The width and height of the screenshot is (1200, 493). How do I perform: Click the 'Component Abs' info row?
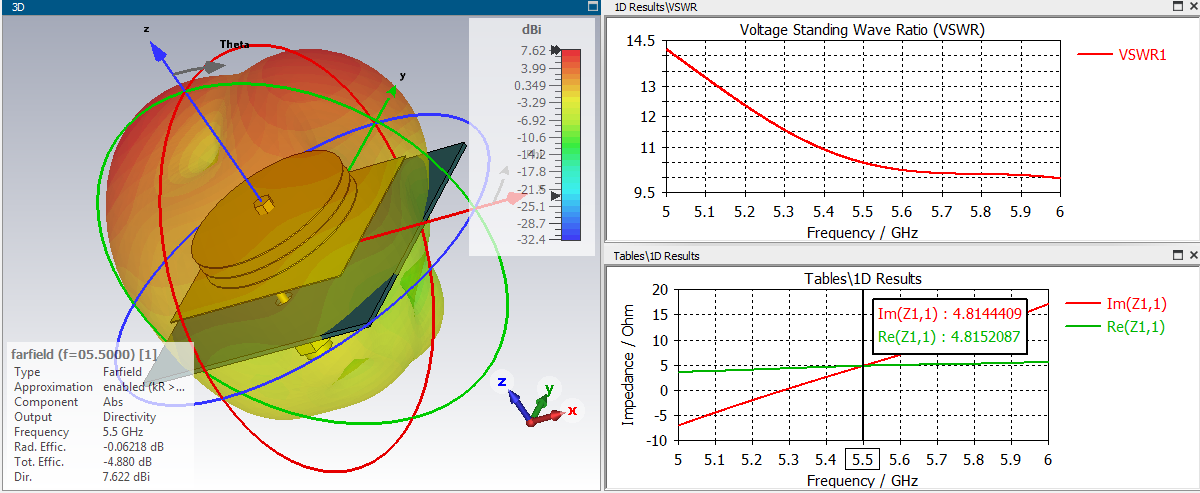(x=68, y=401)
